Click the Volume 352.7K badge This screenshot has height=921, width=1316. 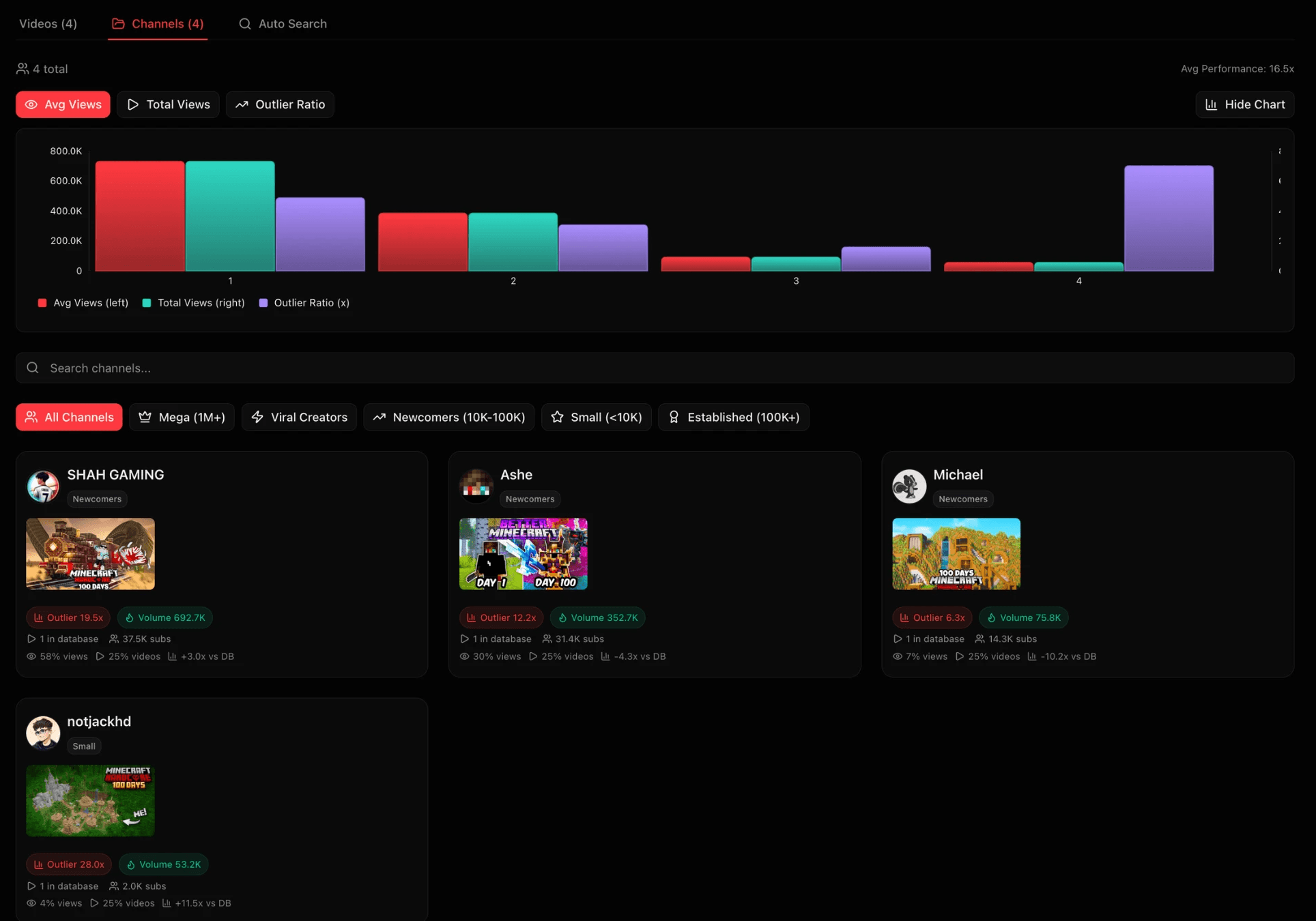(x=597, y=617)
